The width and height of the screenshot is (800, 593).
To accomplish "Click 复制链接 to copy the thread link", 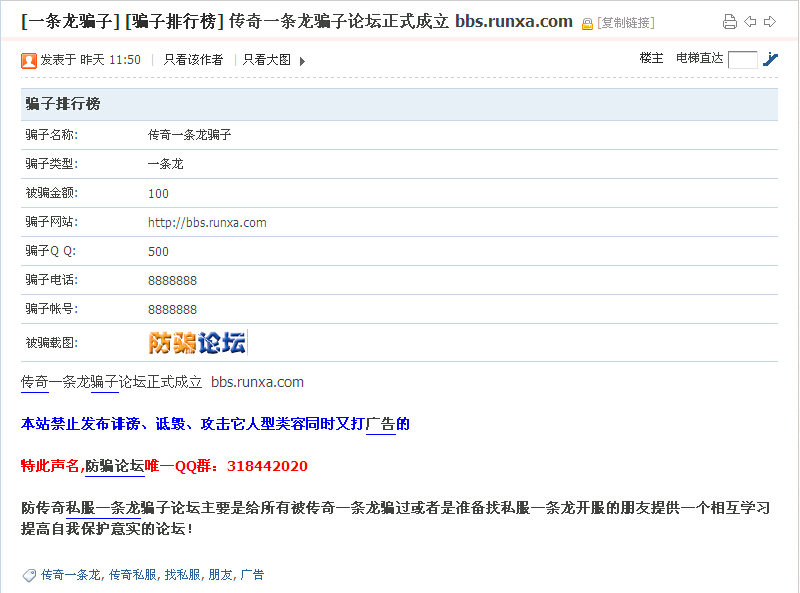I will (626, 23).
